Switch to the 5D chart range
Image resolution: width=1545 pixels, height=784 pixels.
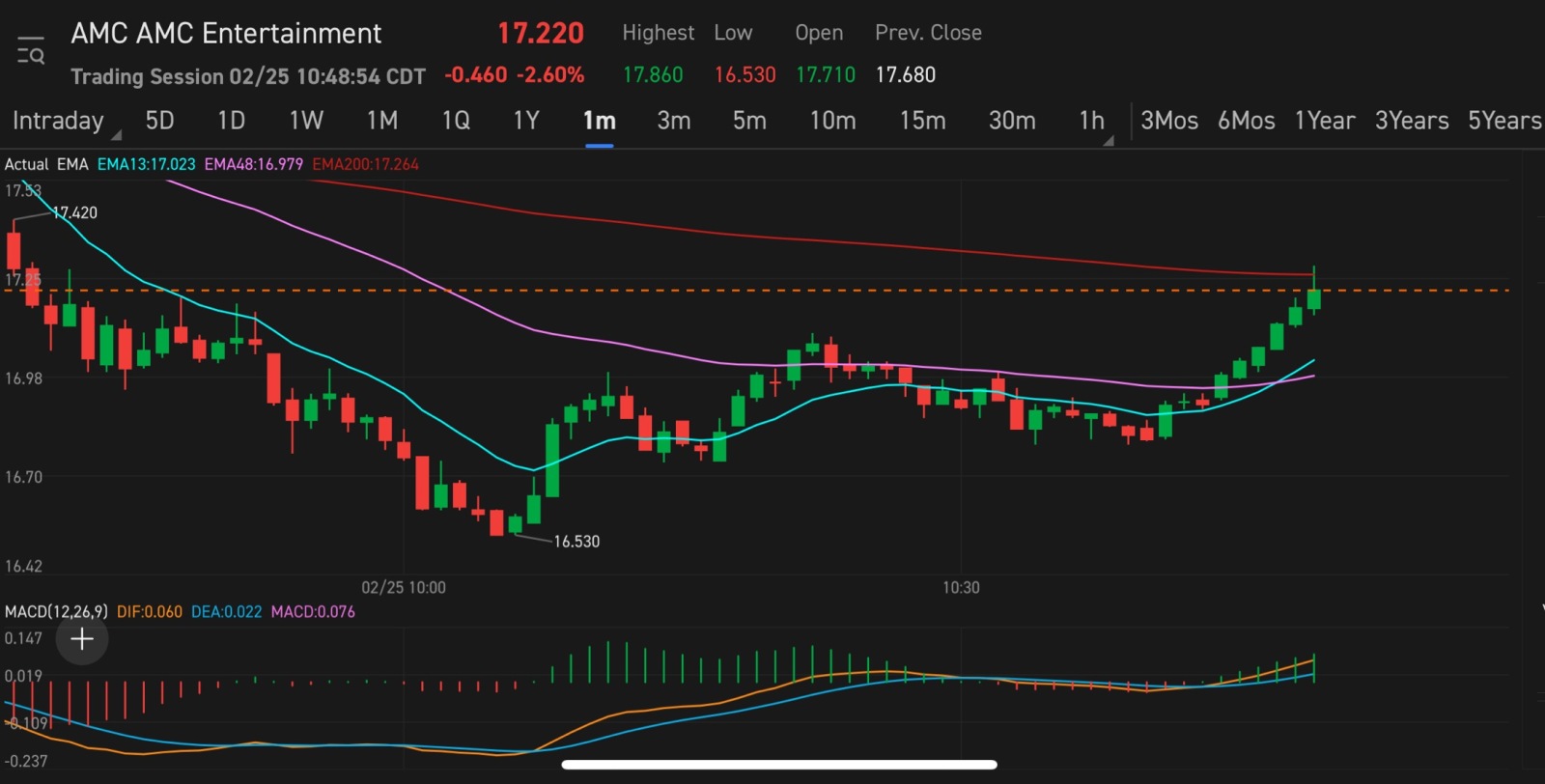click(159, 121)
